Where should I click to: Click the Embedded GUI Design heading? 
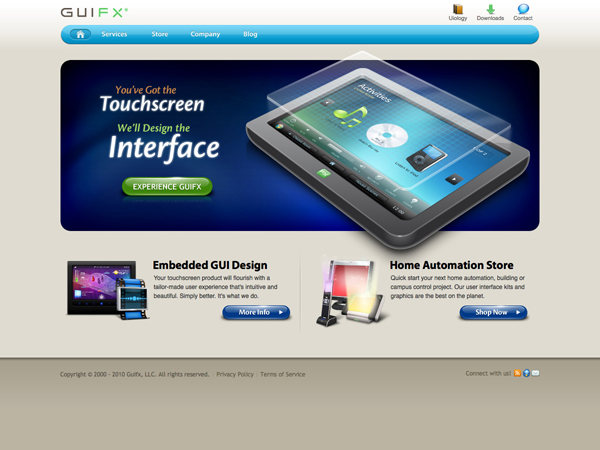point(210,265)
